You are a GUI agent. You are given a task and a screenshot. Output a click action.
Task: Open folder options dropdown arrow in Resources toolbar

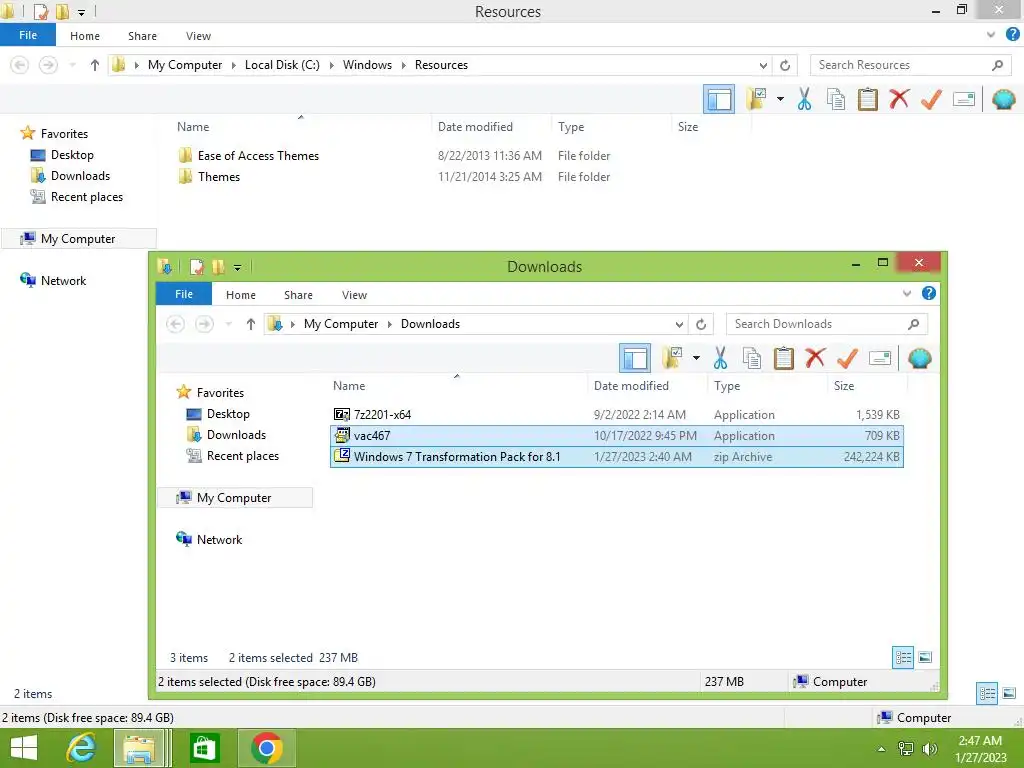[780, 99]
